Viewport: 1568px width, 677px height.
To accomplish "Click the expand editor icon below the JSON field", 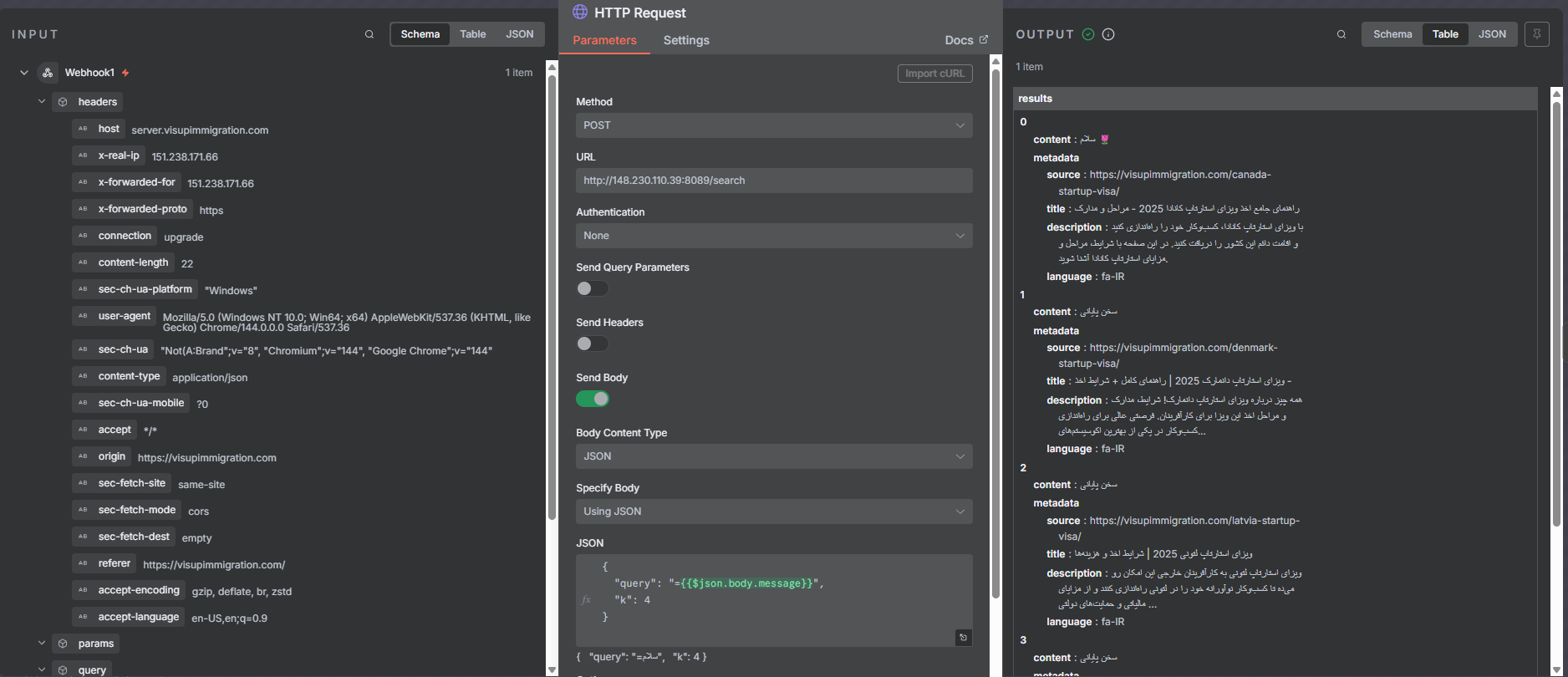I will click(963, 638).
